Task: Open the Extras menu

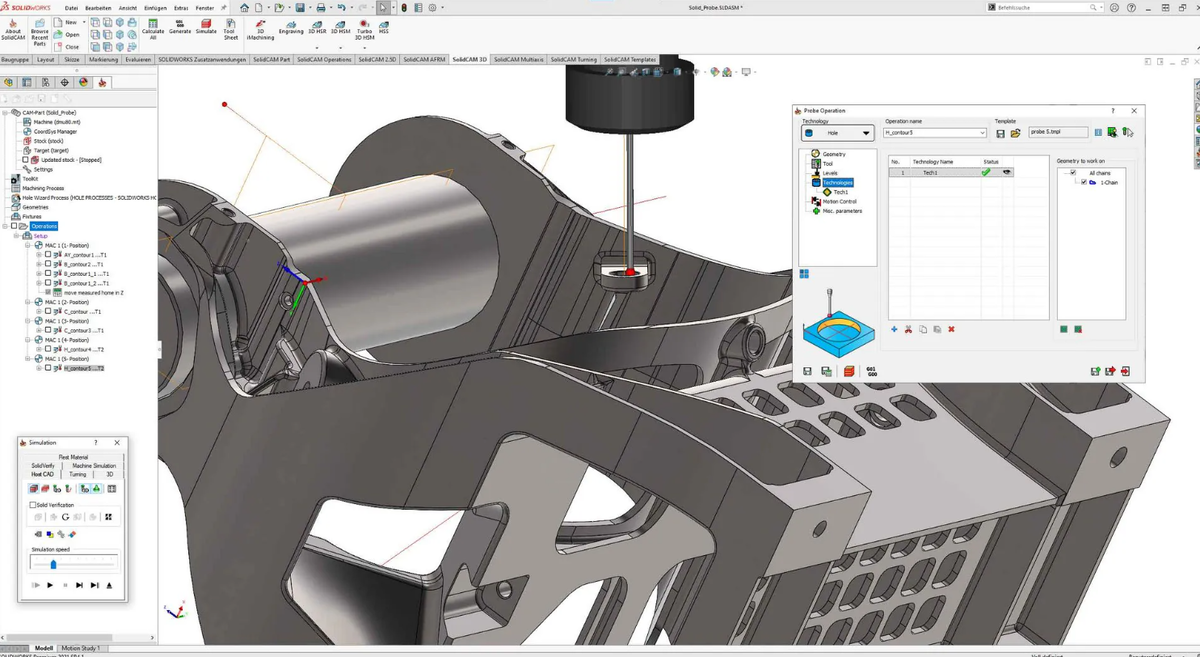Action: click(181, 7)
